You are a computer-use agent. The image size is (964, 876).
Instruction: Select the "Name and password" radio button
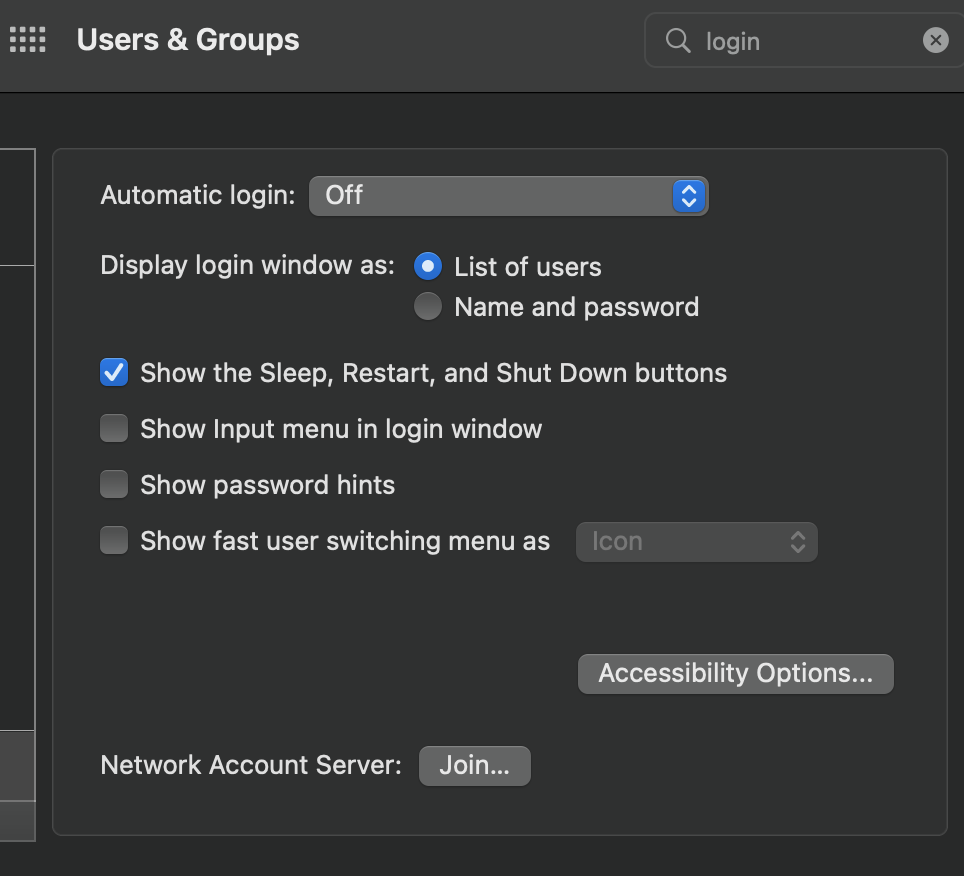428,306
